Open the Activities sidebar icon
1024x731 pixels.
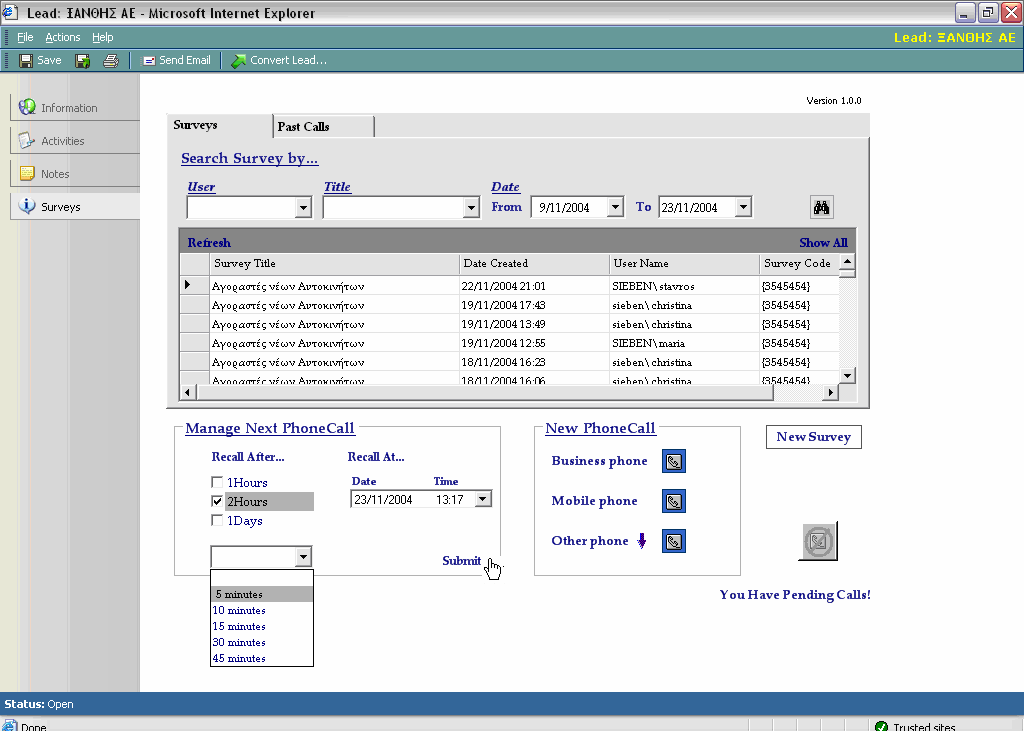point(27,140)
